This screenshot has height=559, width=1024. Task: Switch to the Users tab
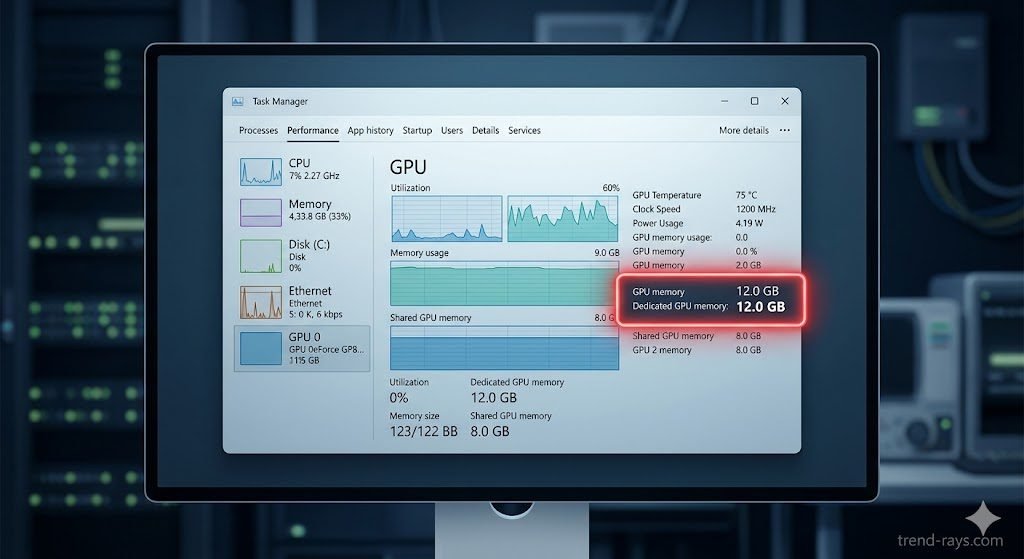coord(451,131)
